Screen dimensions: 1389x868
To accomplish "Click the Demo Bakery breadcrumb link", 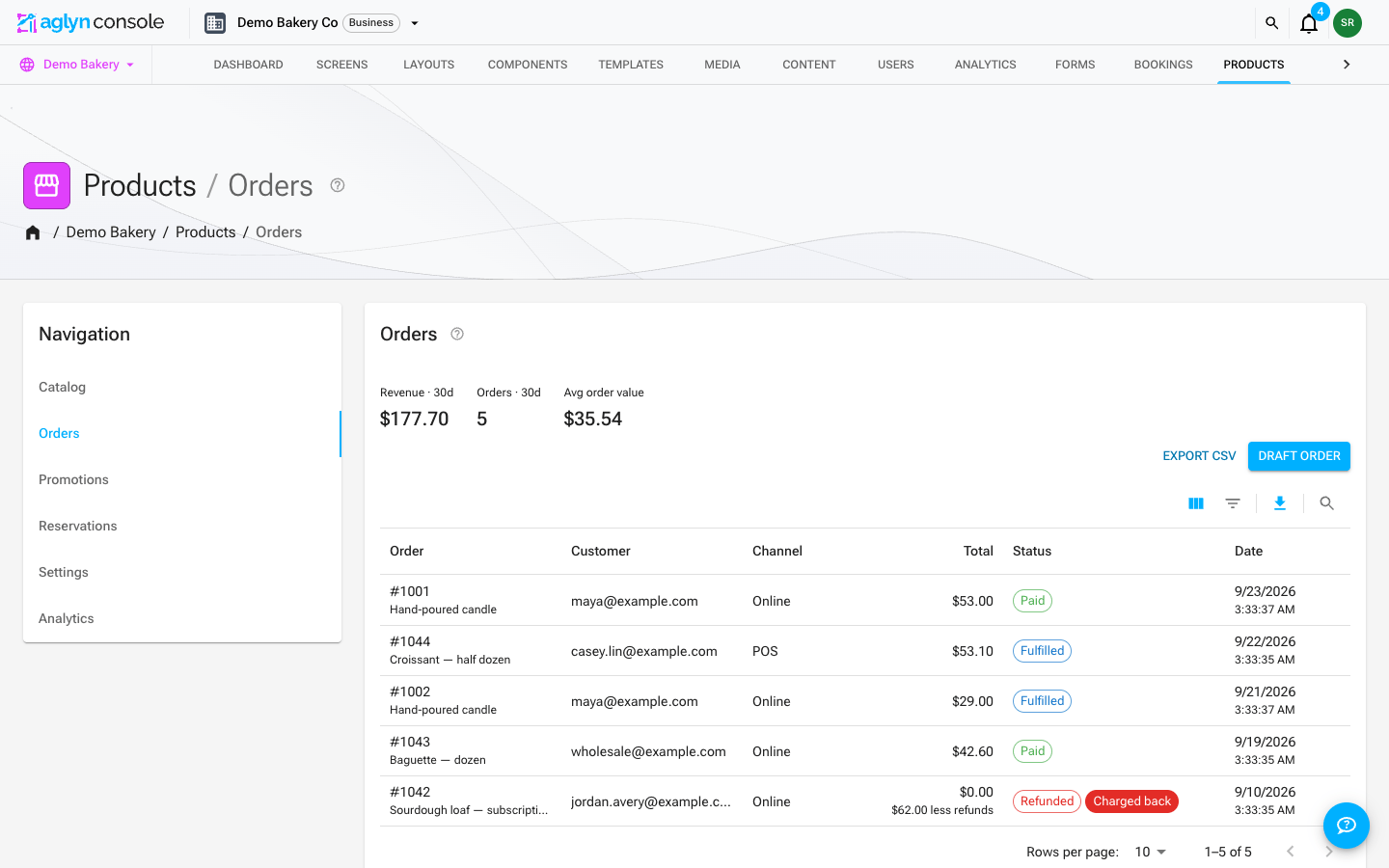I will click(111, 232).
